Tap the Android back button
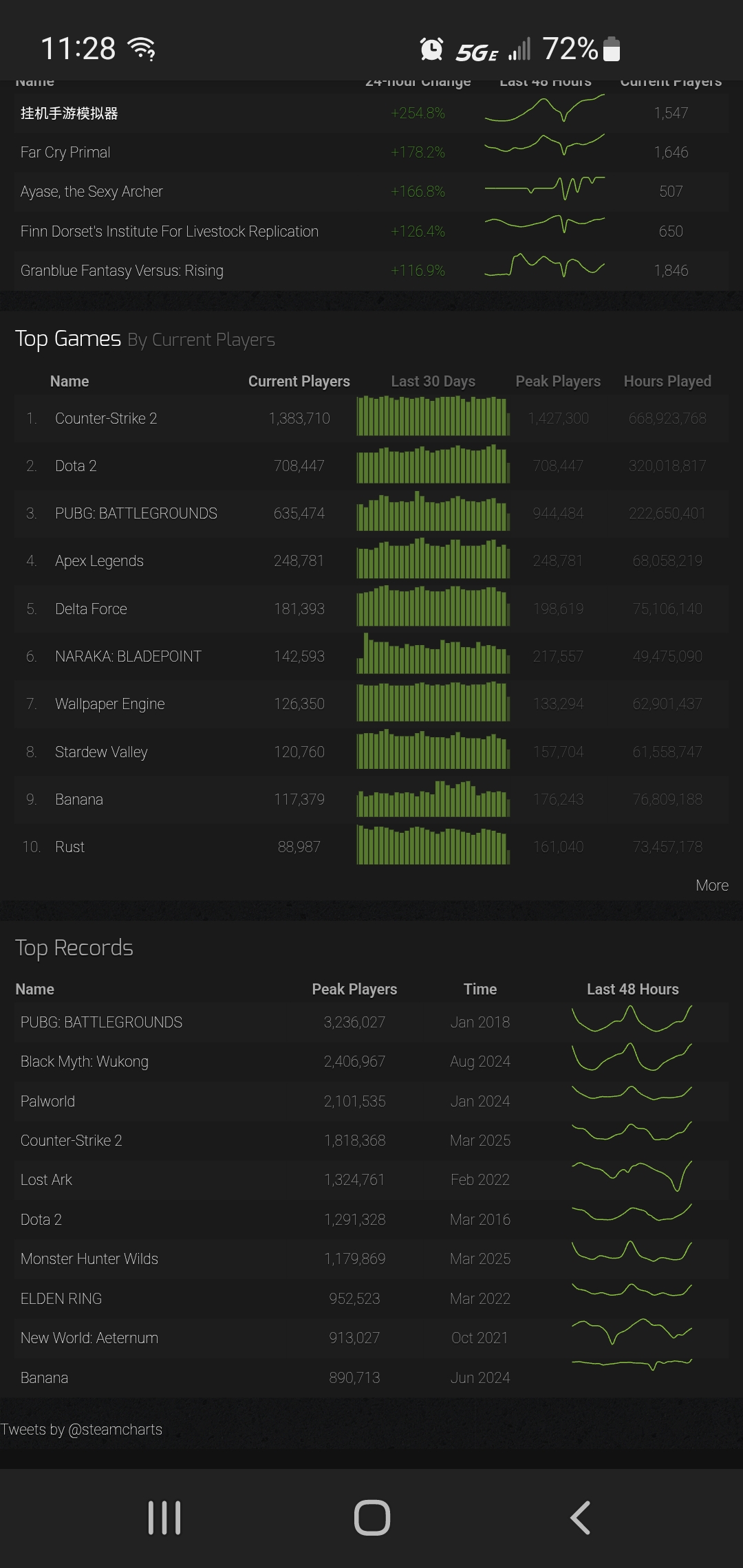This screenshot has width=743, height=1568. (x=580, y=1518)
